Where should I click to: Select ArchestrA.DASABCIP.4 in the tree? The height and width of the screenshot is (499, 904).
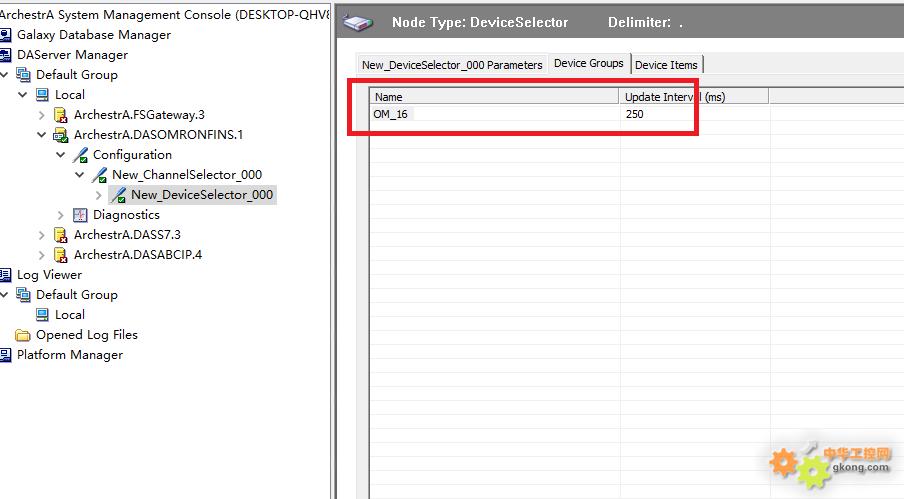(x=138, y=255)
